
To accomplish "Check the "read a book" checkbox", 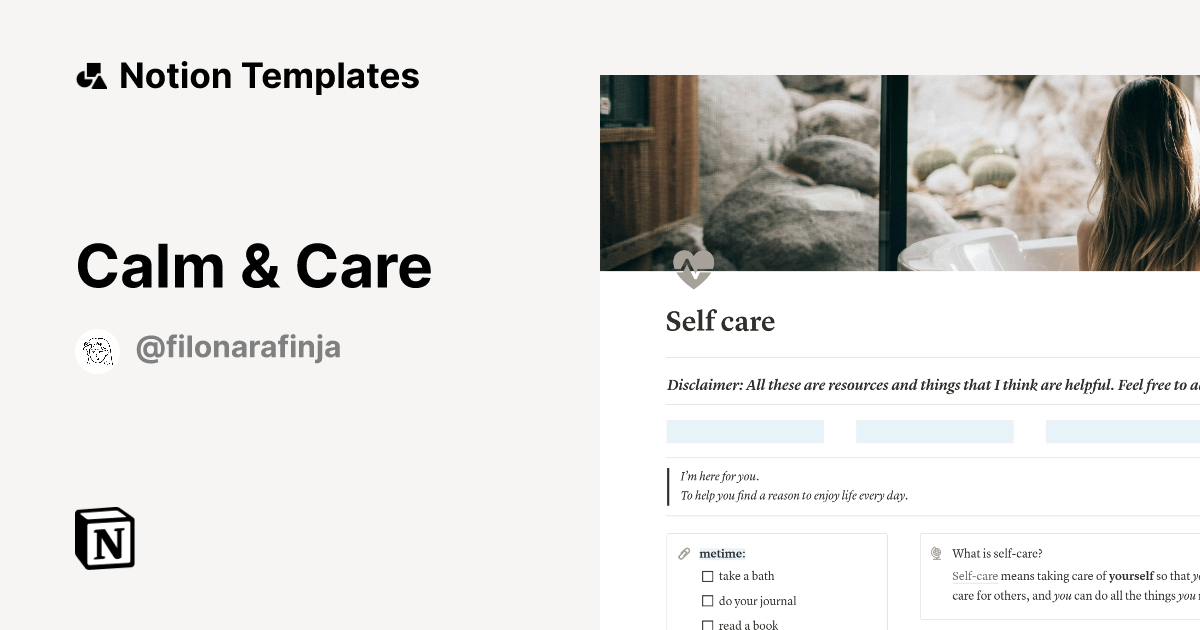I will point(708,624).
